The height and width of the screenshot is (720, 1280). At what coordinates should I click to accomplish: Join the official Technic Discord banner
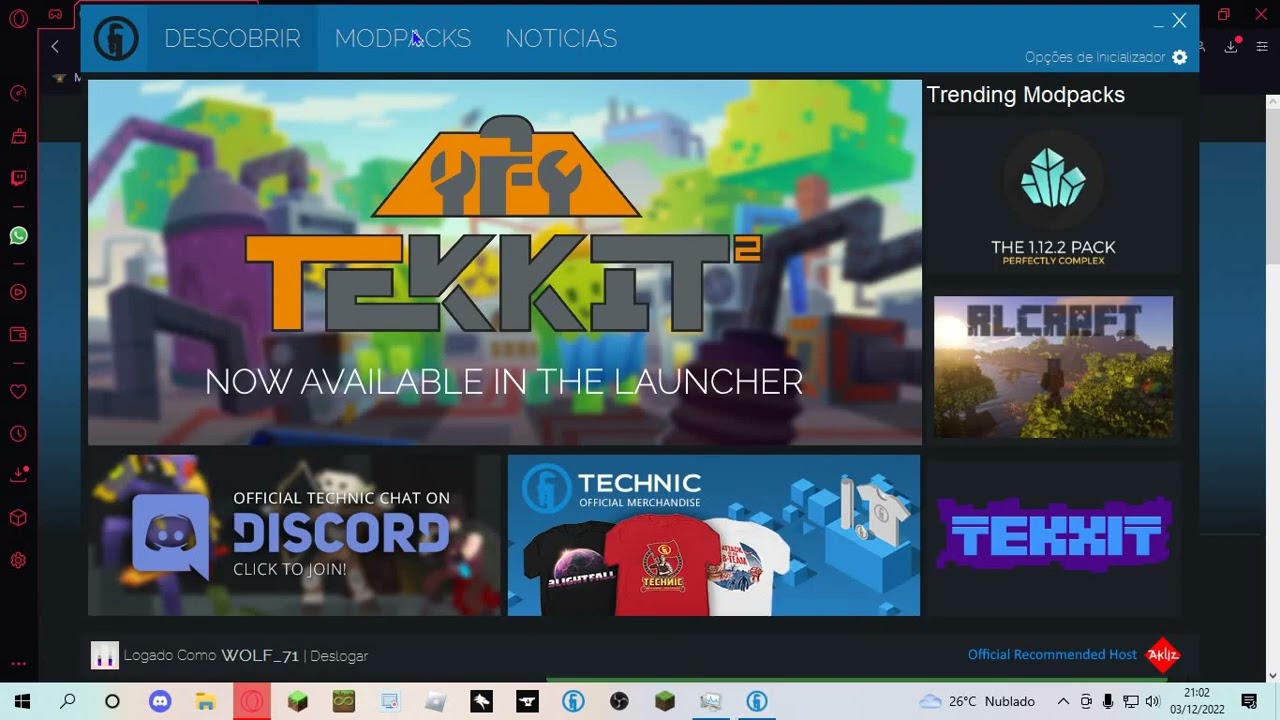[x=294, y=535]
